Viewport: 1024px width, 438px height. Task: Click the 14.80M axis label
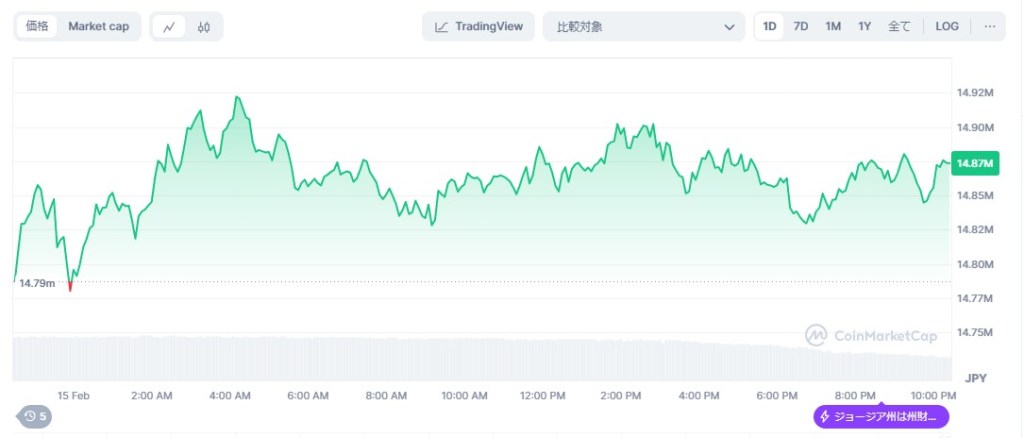(x=975, y=264)
